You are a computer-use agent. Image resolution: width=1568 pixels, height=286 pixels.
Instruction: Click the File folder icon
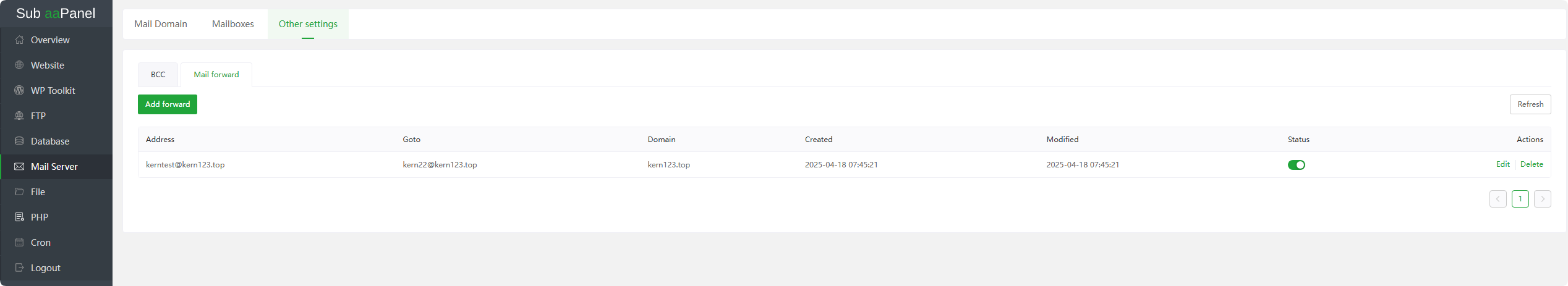click(x=19, y=192)
